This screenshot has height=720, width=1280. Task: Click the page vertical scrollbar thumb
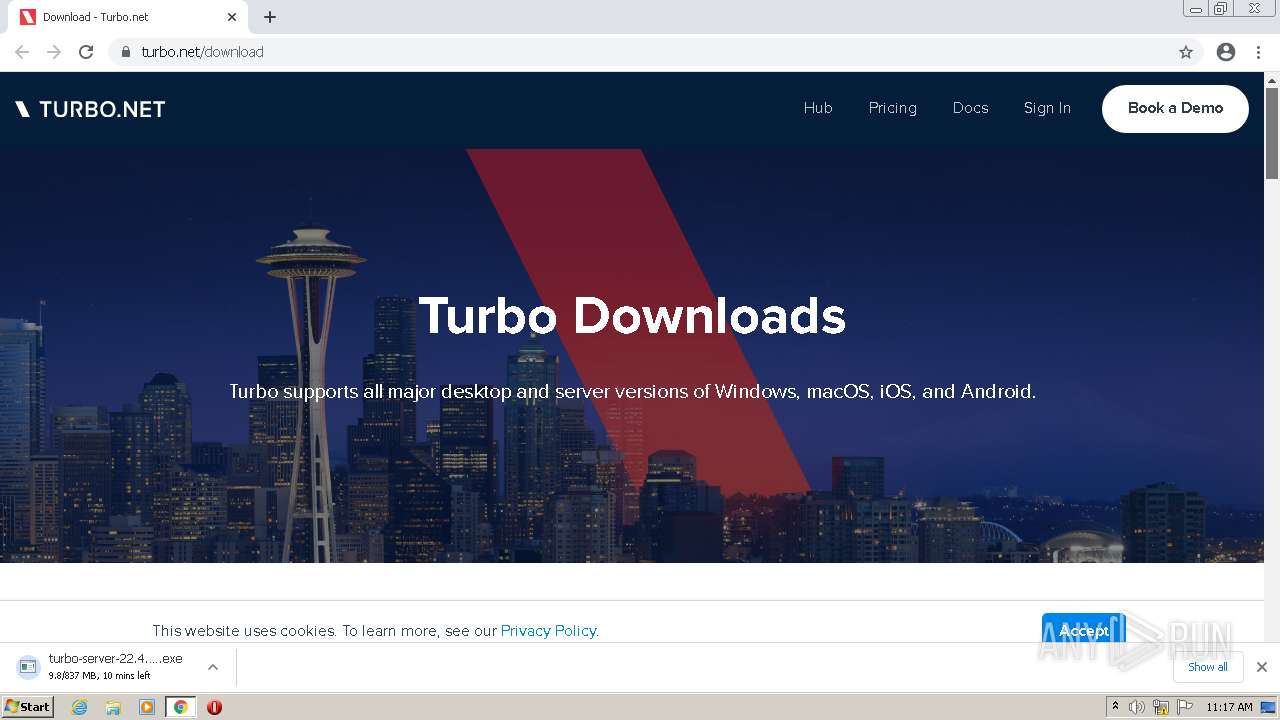1272,133
